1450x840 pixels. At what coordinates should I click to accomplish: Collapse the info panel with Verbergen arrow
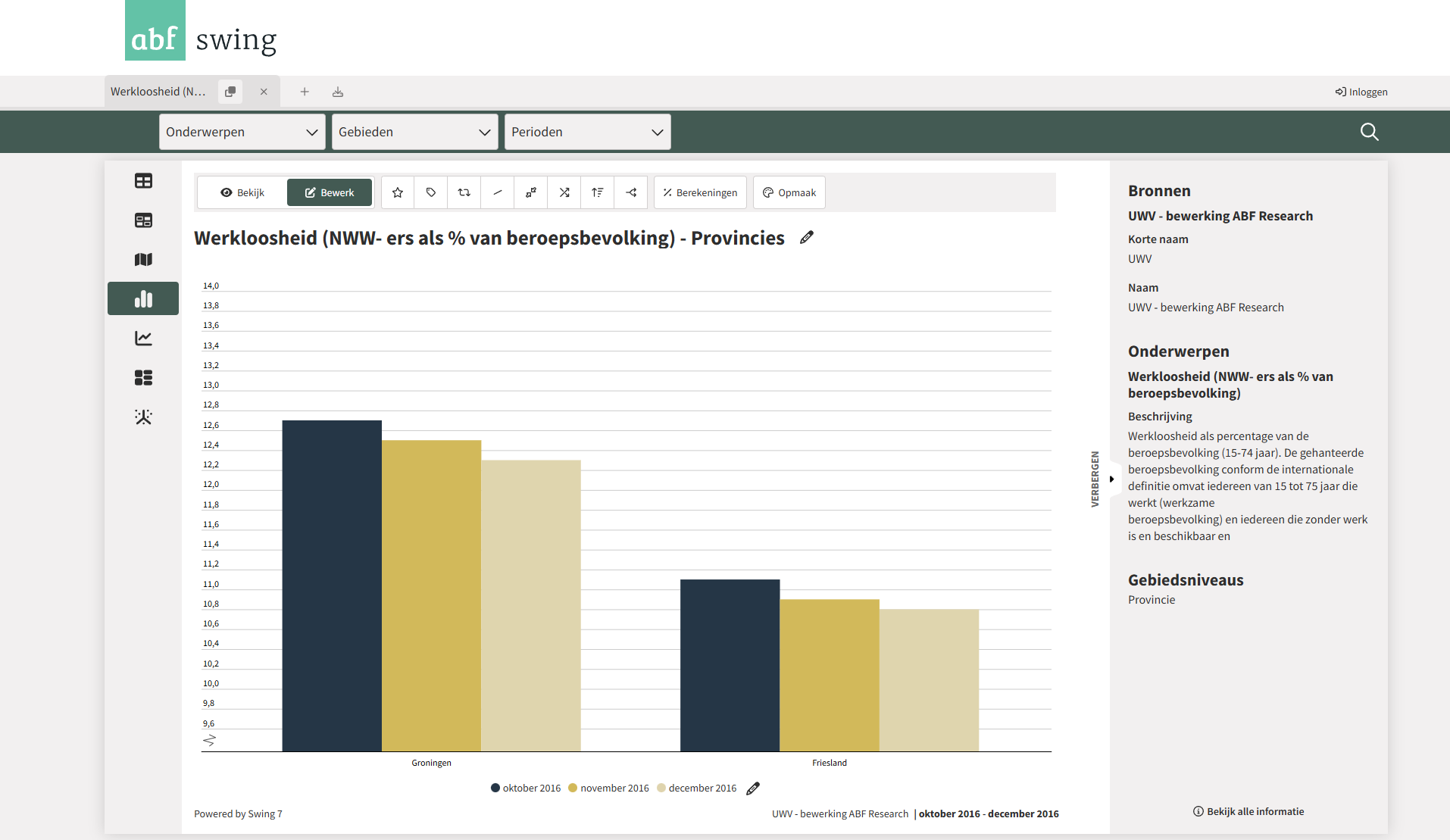coord(1111,479)
